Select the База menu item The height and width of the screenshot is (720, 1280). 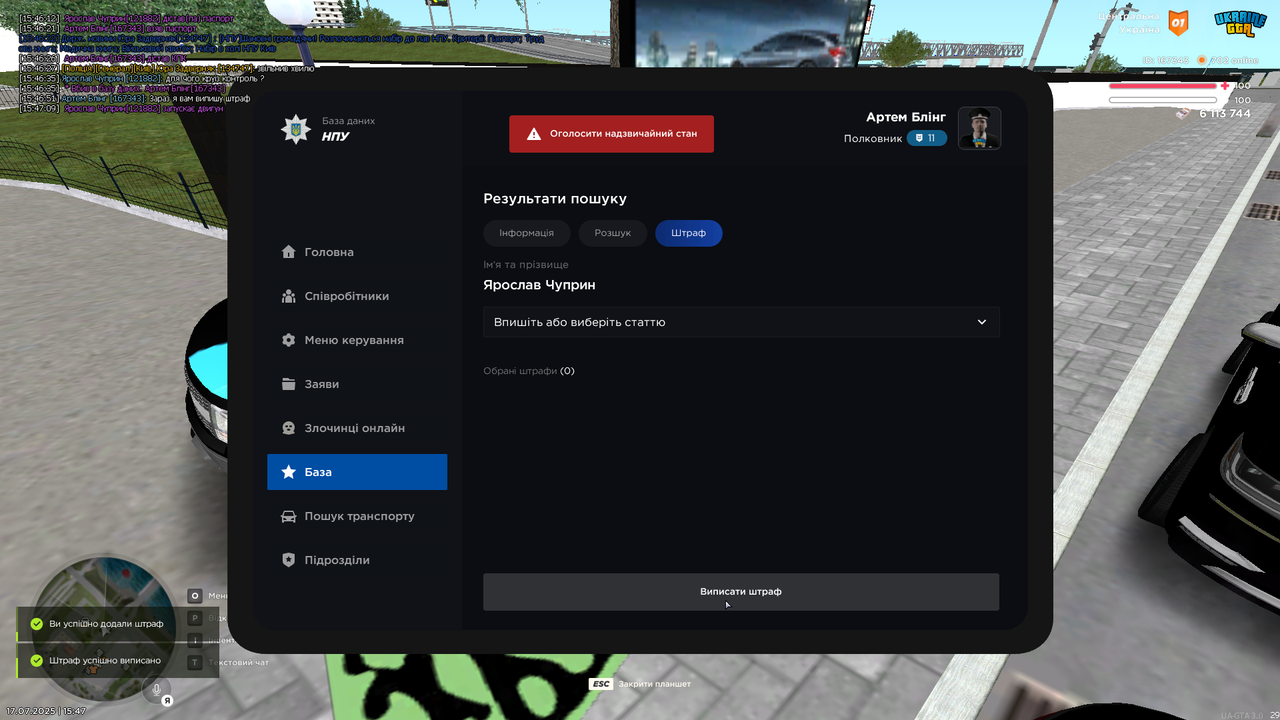click(357, 472)
